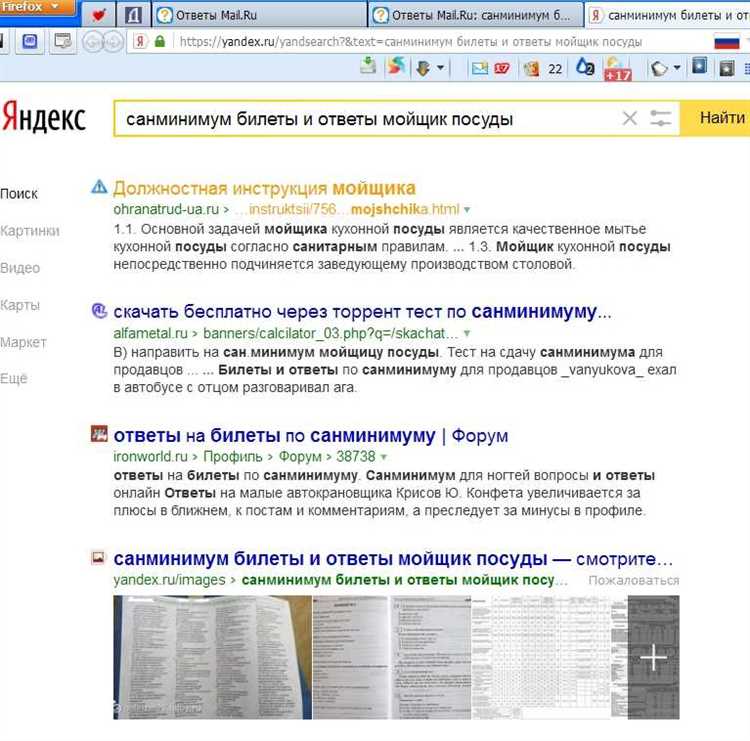Select Маркет in the left sidebar
Image resolution: width=750 pixels, height=741 pixels.
(x=23, y=343)
